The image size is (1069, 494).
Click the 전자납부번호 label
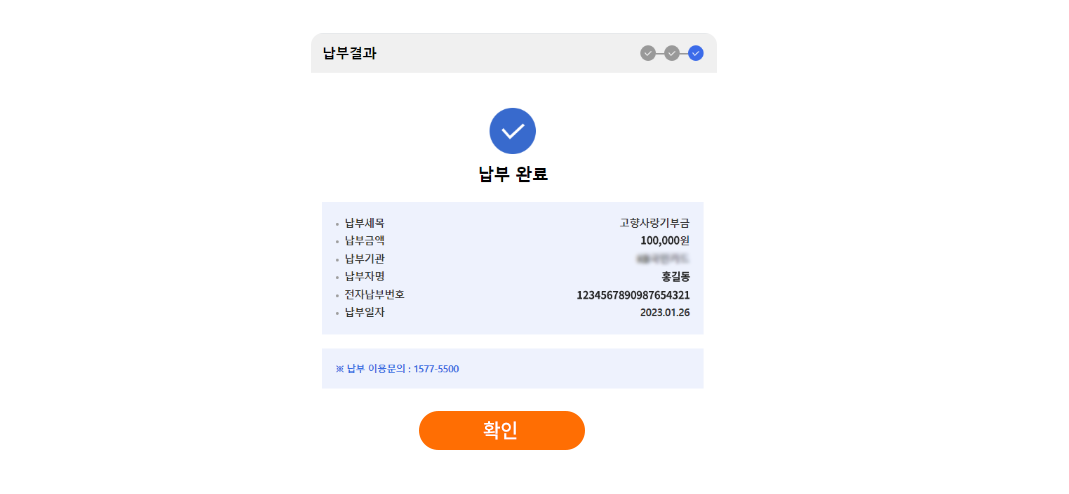[x=374, y=295]
